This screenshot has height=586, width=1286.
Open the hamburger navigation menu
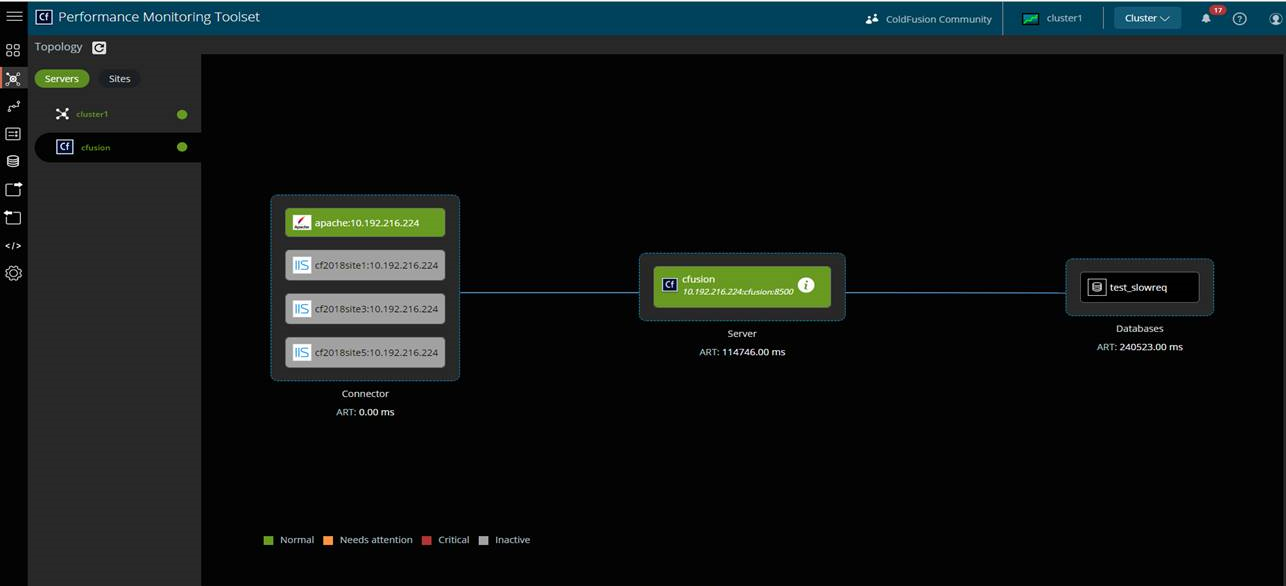pyautogui.click(x=14, y=17)
